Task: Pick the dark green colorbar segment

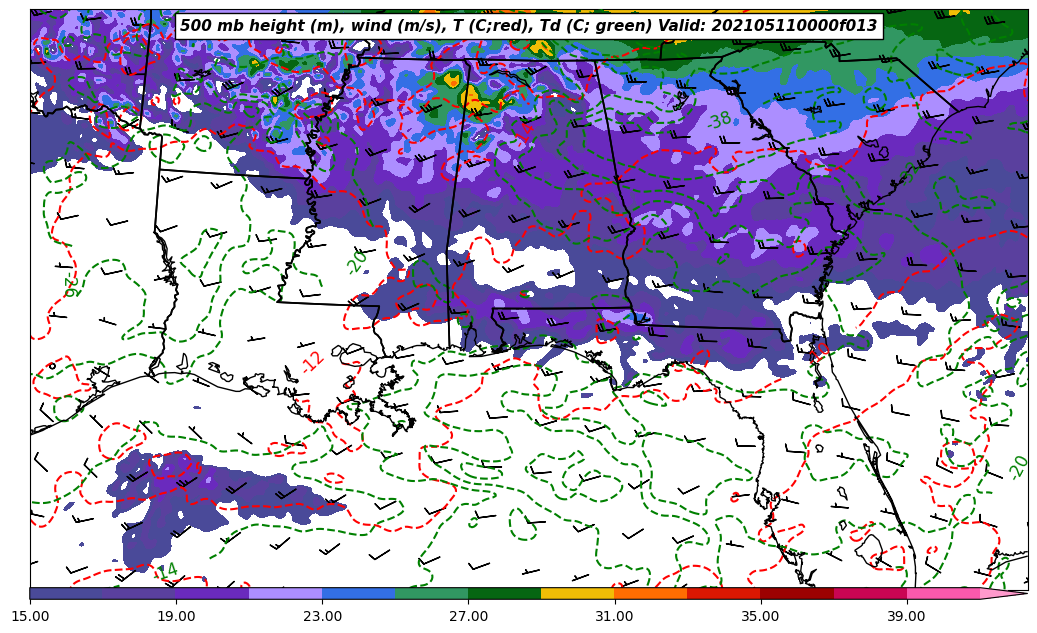Action: [x=504, y=593]
